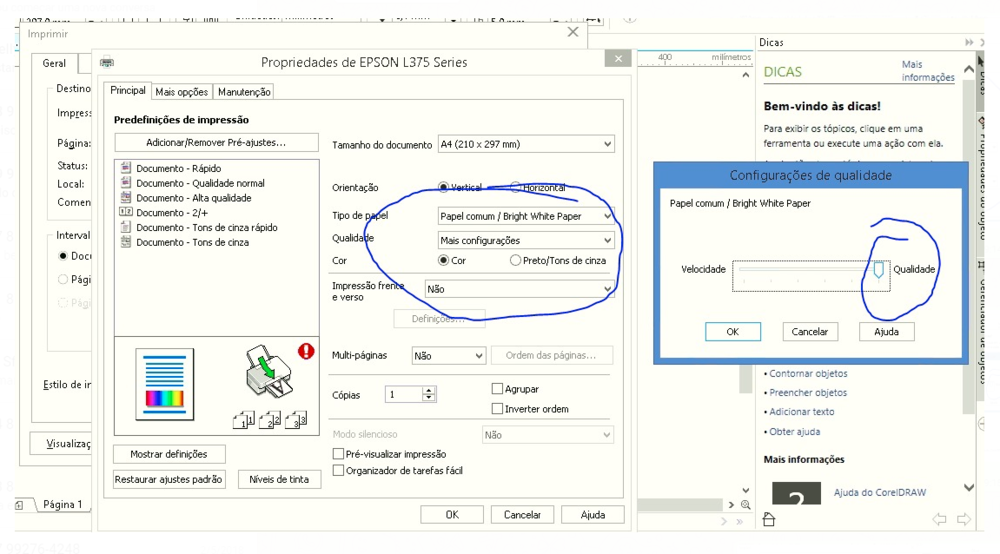Increase Cópias with stepper up arrow
This screenshot has width=1000, height=554.
point(429,390)
